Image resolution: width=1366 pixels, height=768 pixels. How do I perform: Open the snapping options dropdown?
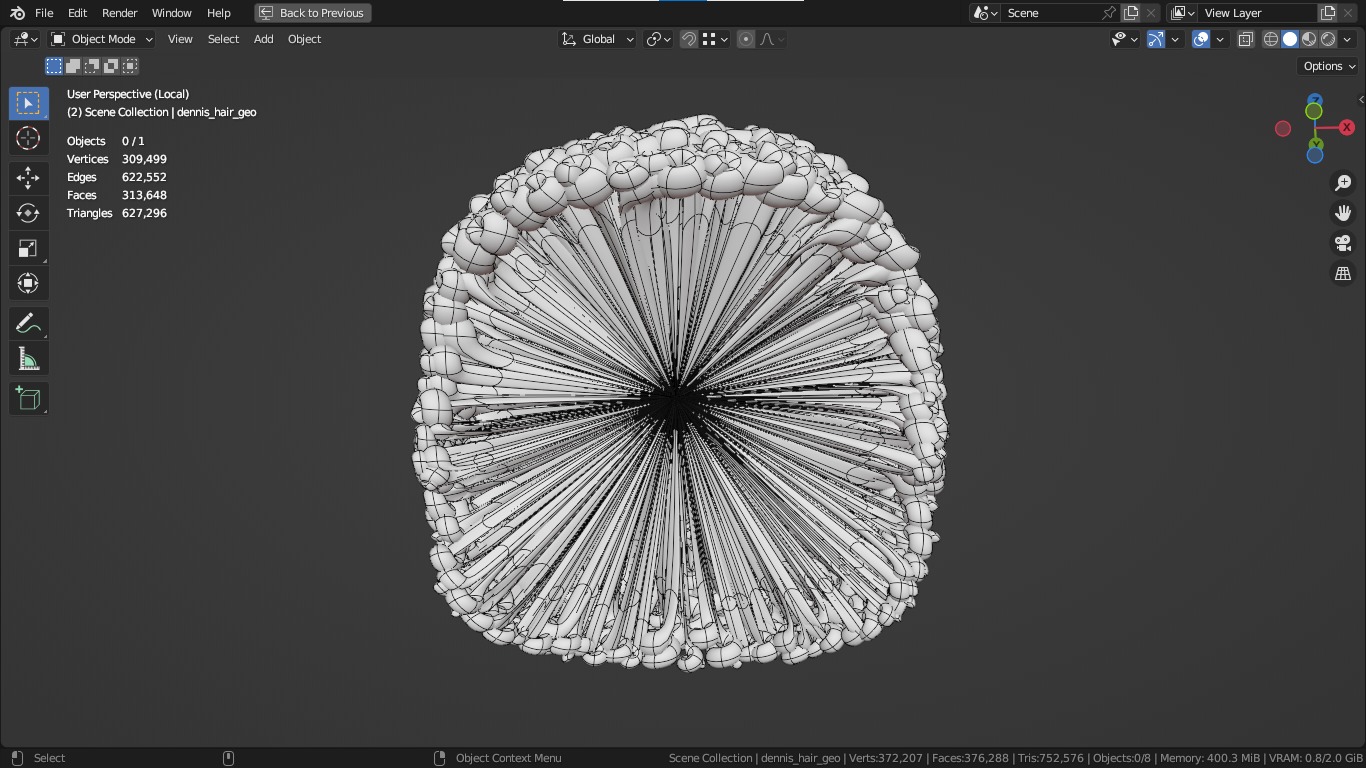(713, 39)
